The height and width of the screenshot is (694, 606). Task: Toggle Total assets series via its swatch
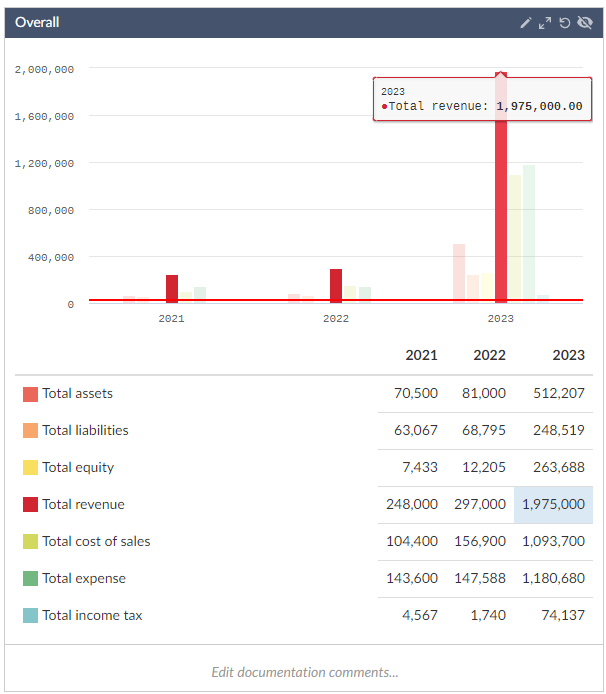[x=30, y=394]
